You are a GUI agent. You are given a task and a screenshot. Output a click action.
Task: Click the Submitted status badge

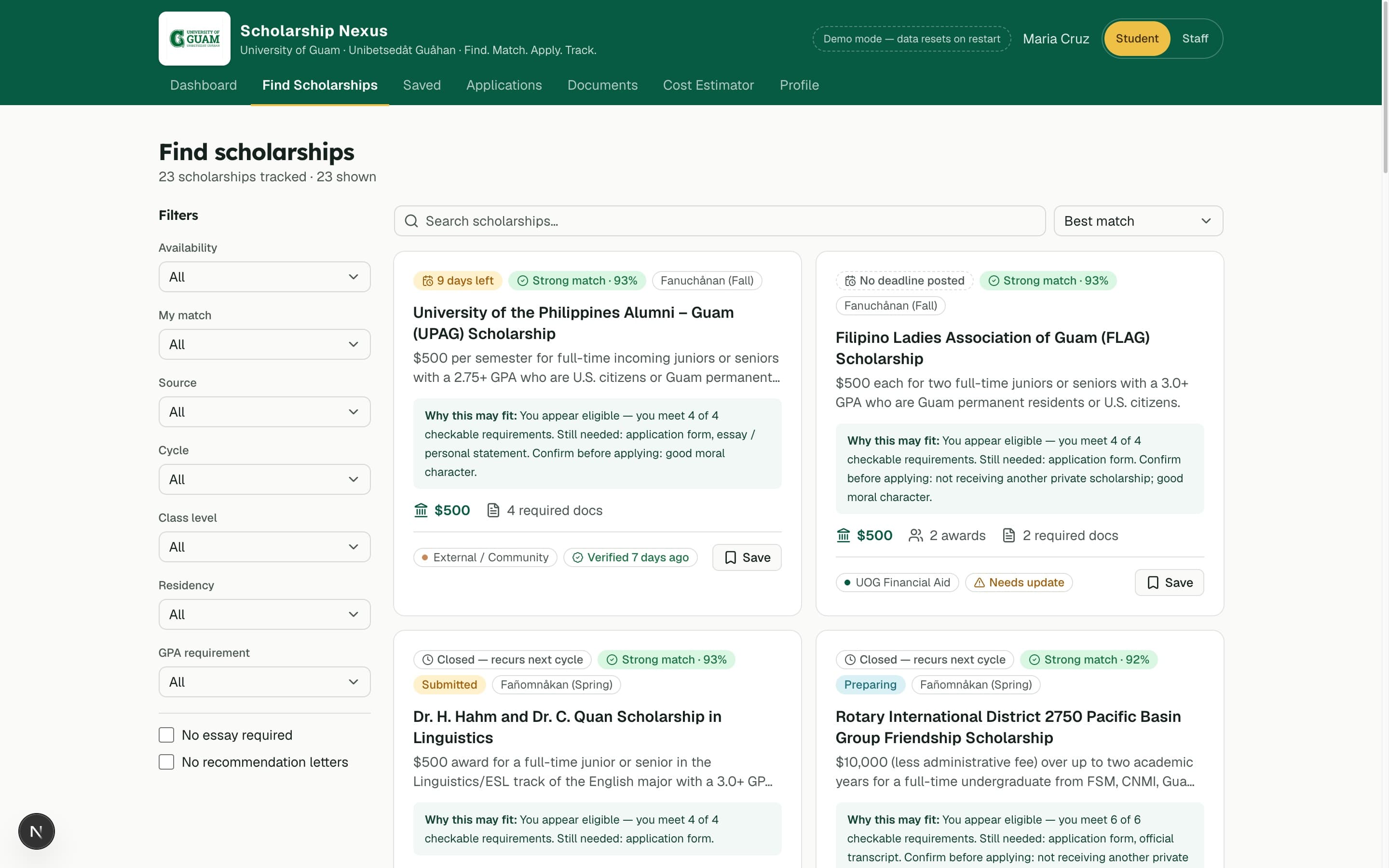449,685
